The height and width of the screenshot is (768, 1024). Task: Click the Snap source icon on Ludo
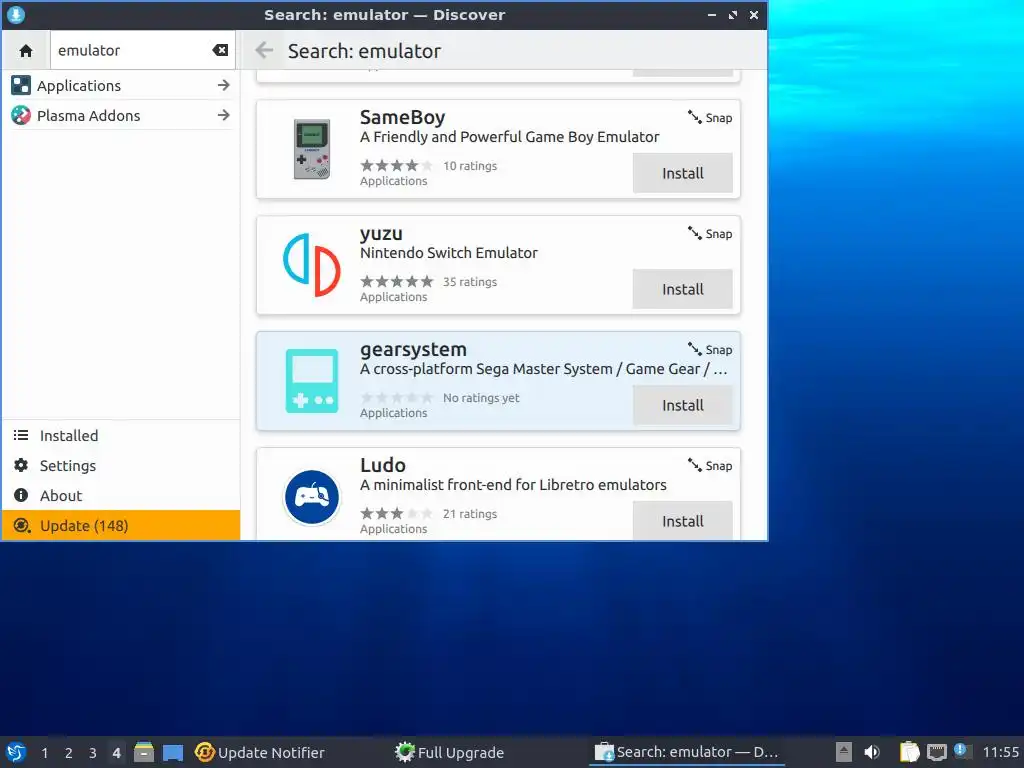tap(694, 465)
